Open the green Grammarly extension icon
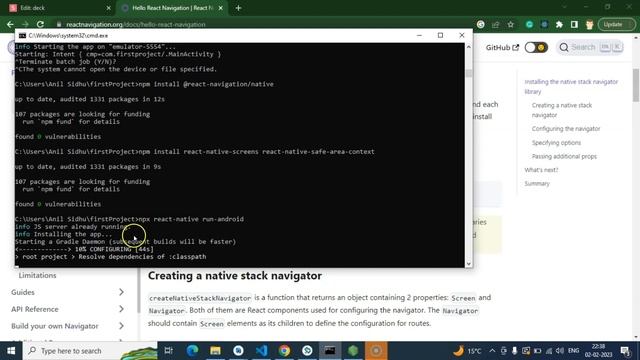640x360 pixels. pos(529,24)
